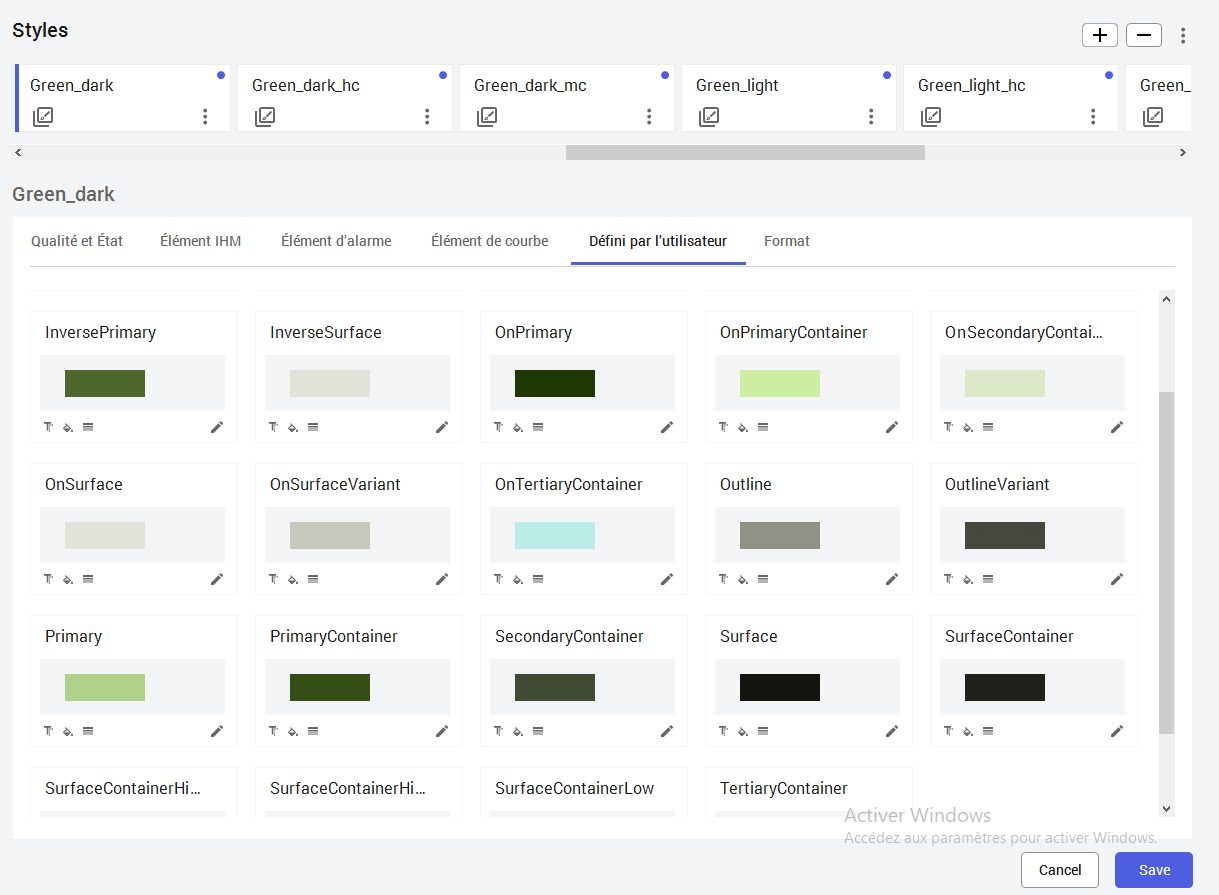Edit the SurfaceContainer entry via pencil
The height and width of the screenshot is (895, 1219).
click(x=1117, y=731)
